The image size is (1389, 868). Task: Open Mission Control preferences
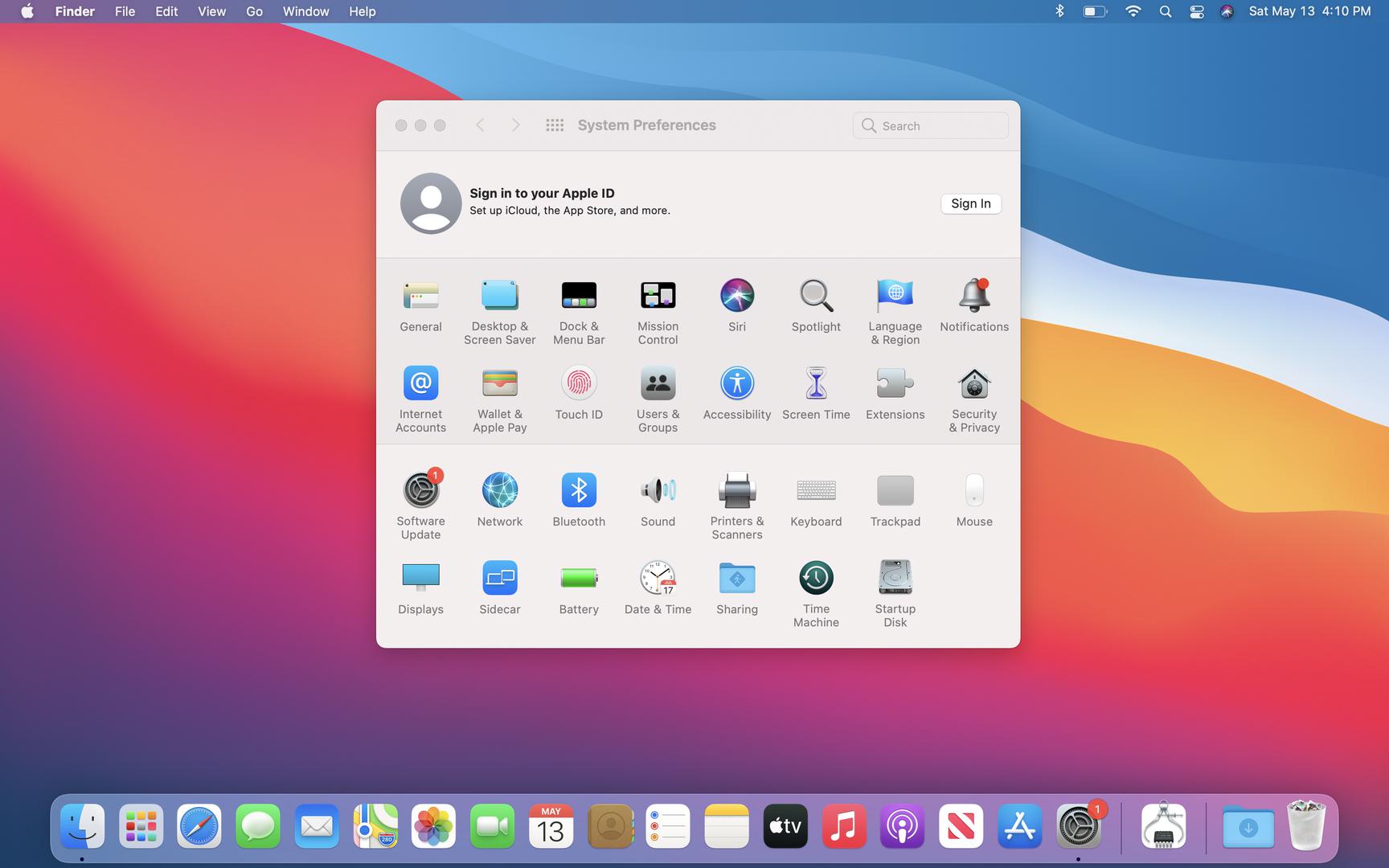click(658, 313)
